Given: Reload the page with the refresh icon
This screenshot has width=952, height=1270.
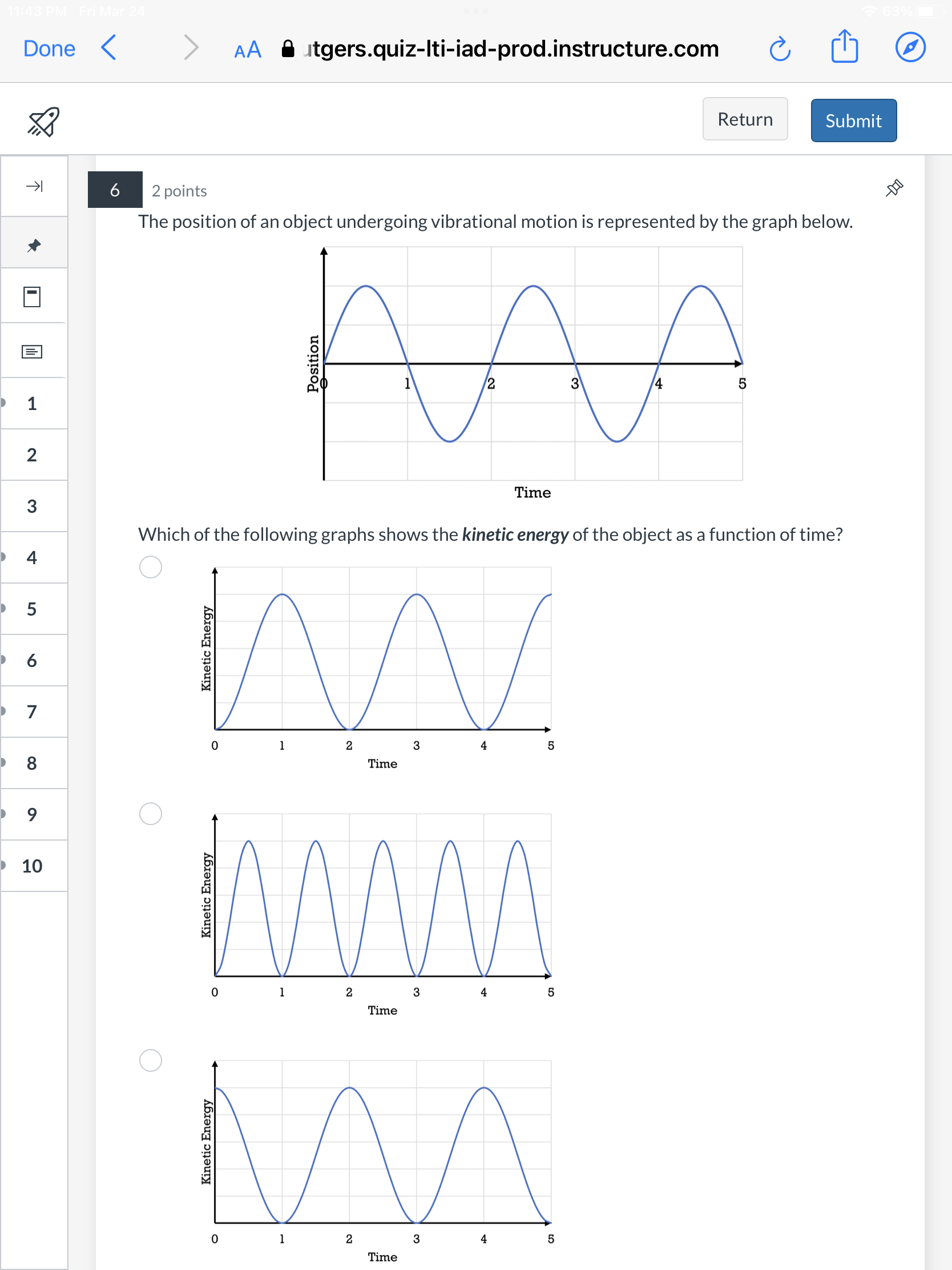Looking at the screenshot, I should [779, 48].
